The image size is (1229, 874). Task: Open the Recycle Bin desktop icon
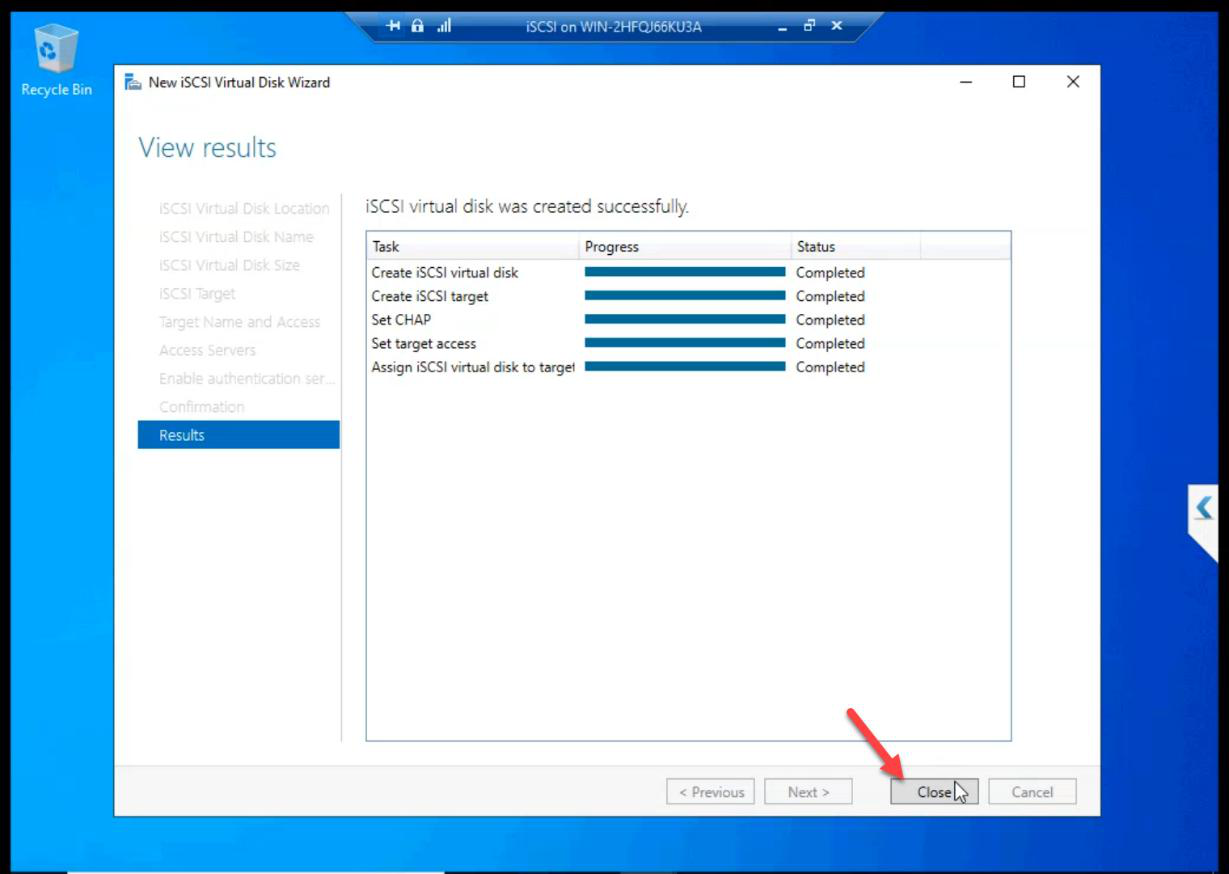[x=56, y=60]
